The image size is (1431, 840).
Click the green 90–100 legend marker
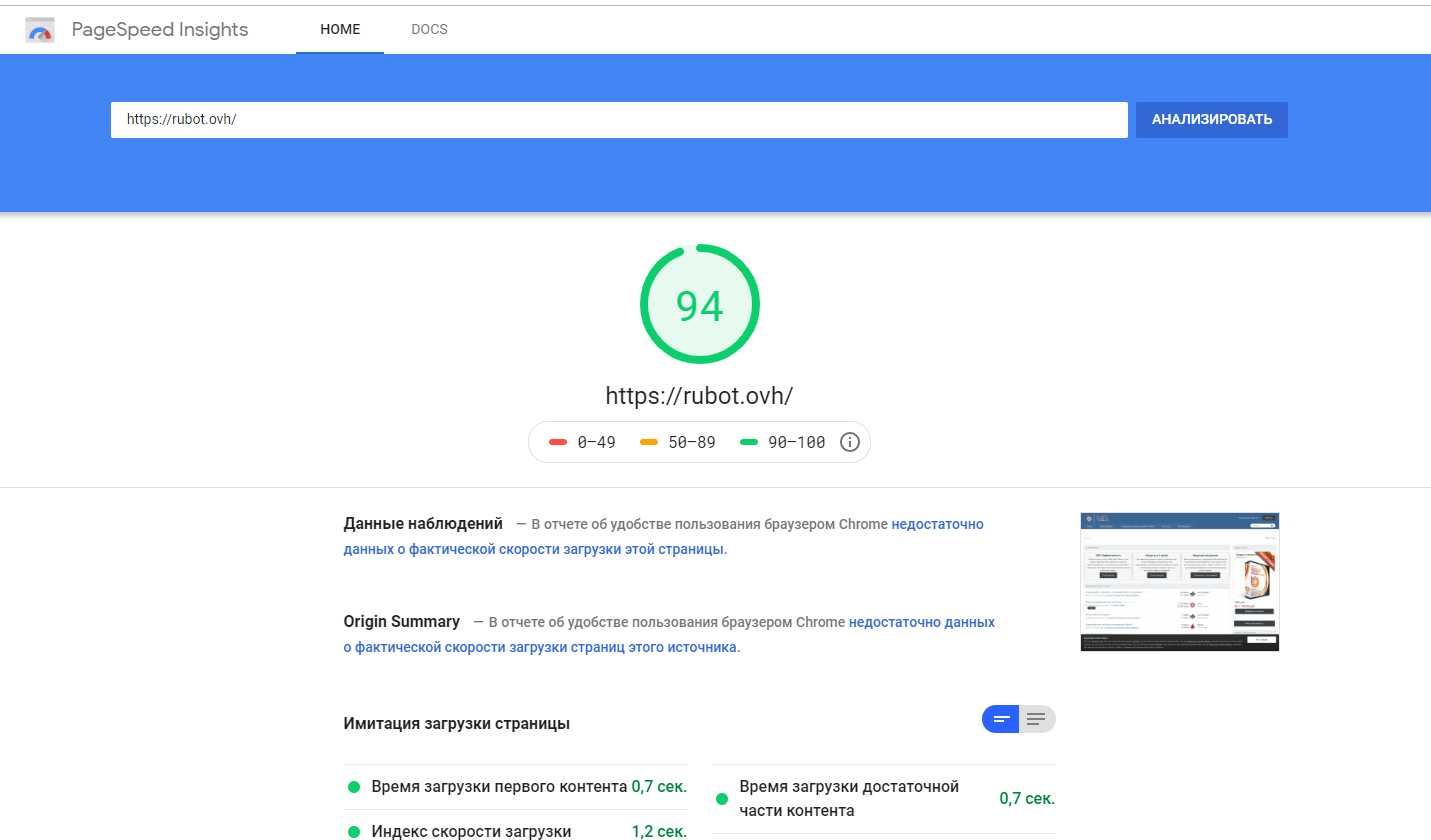click(749, 442)
